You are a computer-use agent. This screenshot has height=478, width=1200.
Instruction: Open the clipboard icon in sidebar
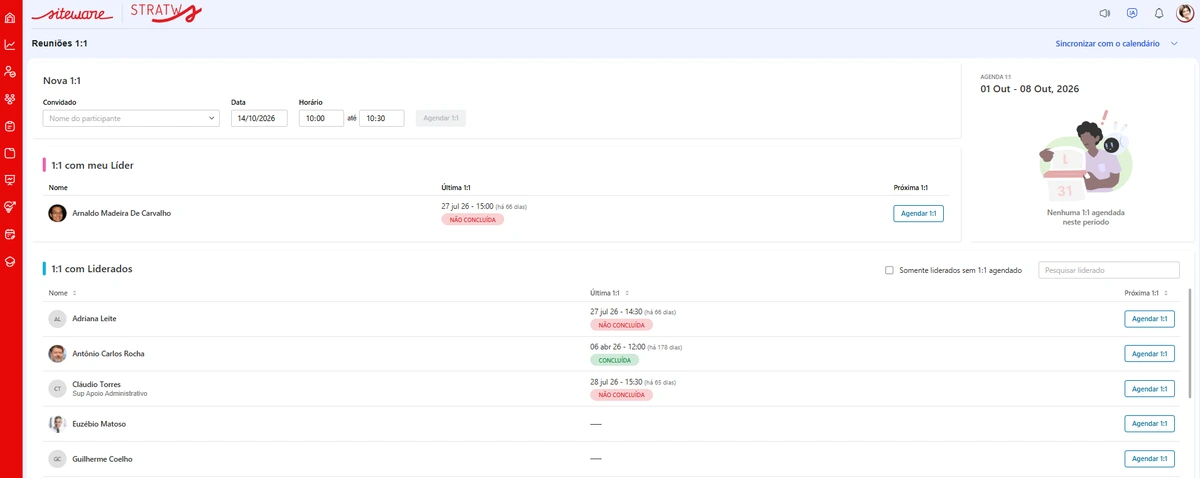click(x=10, y=126)
